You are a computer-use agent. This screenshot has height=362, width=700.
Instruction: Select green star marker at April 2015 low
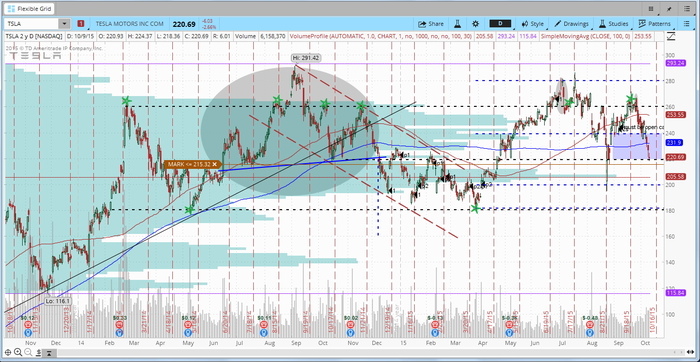point(475,208)
